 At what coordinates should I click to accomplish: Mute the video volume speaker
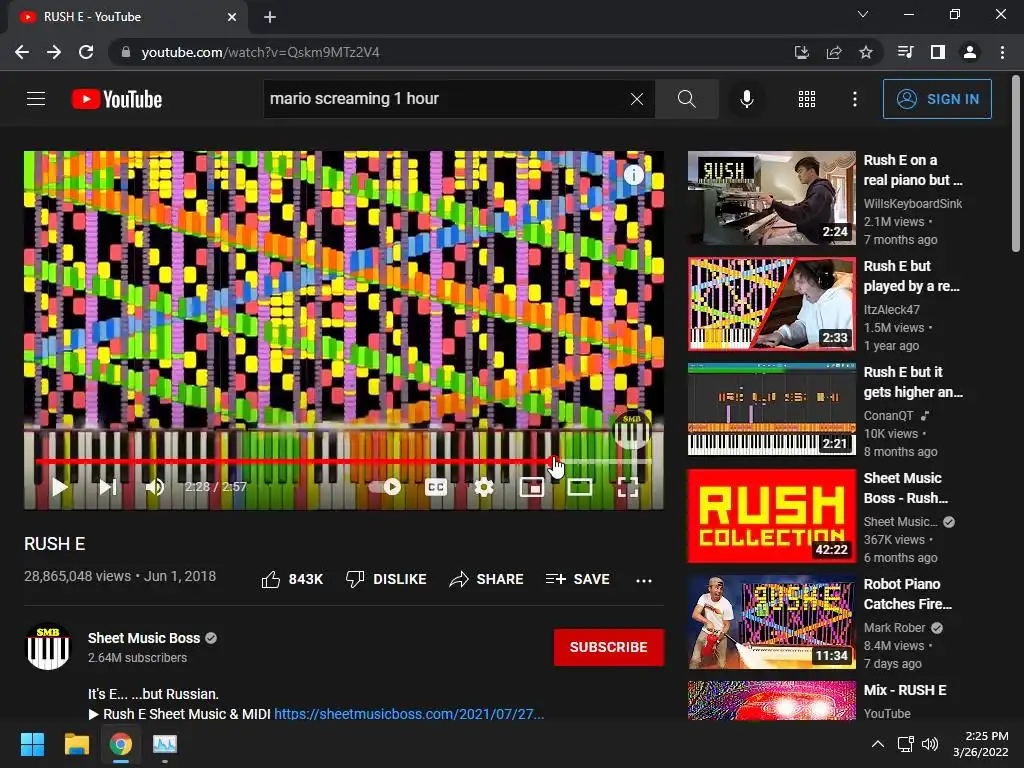tap(155, 487)
